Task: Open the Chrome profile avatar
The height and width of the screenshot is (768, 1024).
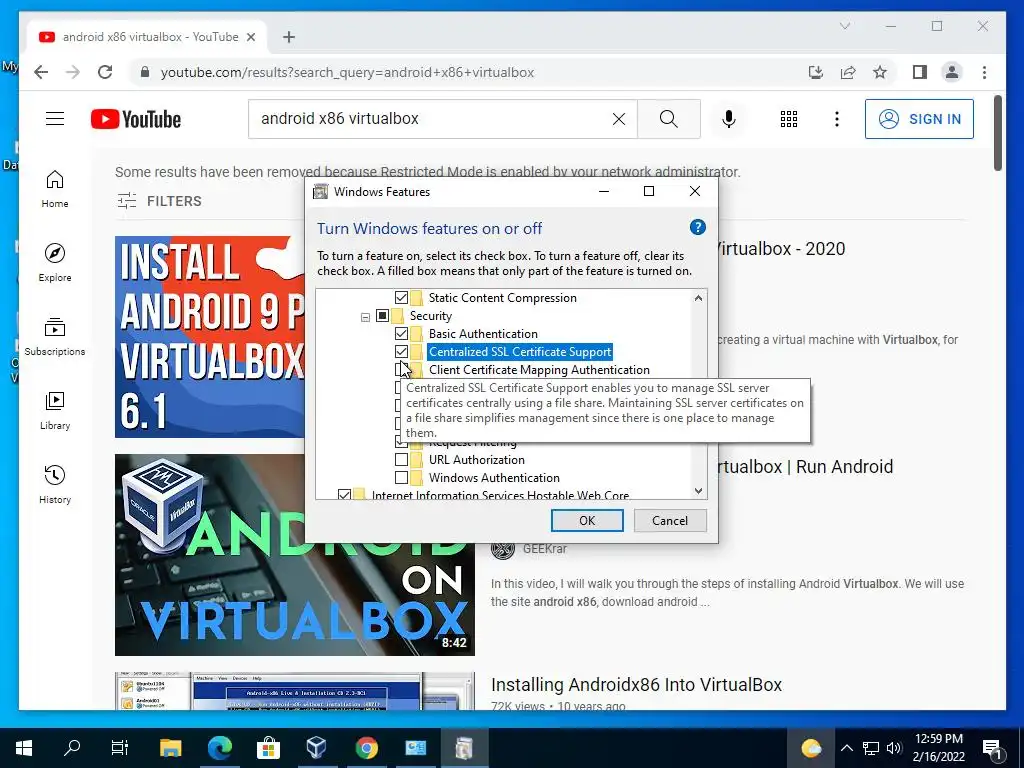Action: [x=952, y=72]
